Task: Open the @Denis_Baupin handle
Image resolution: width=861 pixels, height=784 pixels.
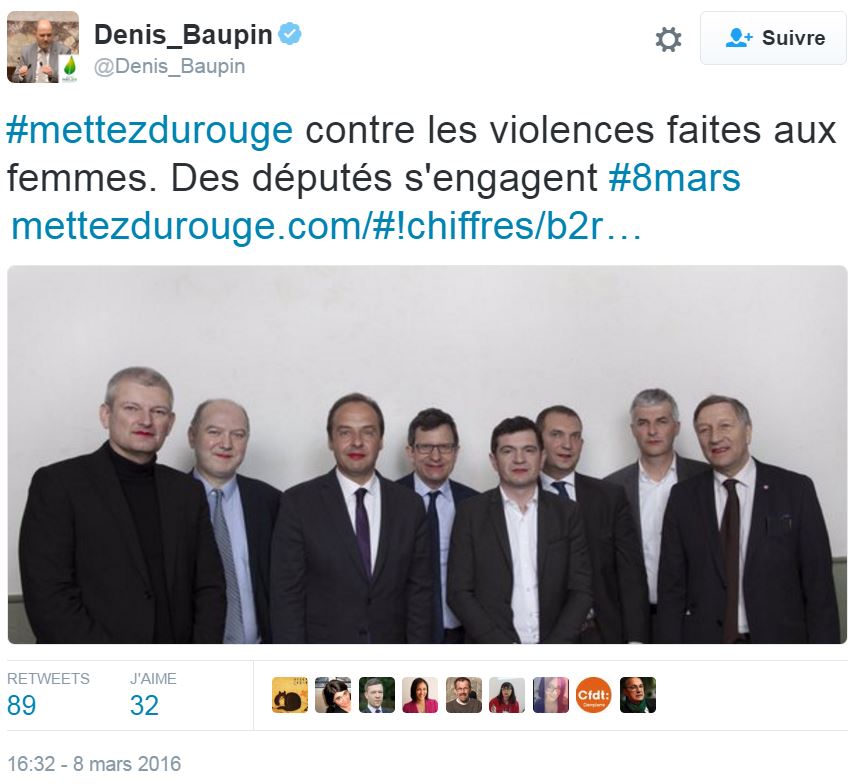Action: click(x=170, y=66)
